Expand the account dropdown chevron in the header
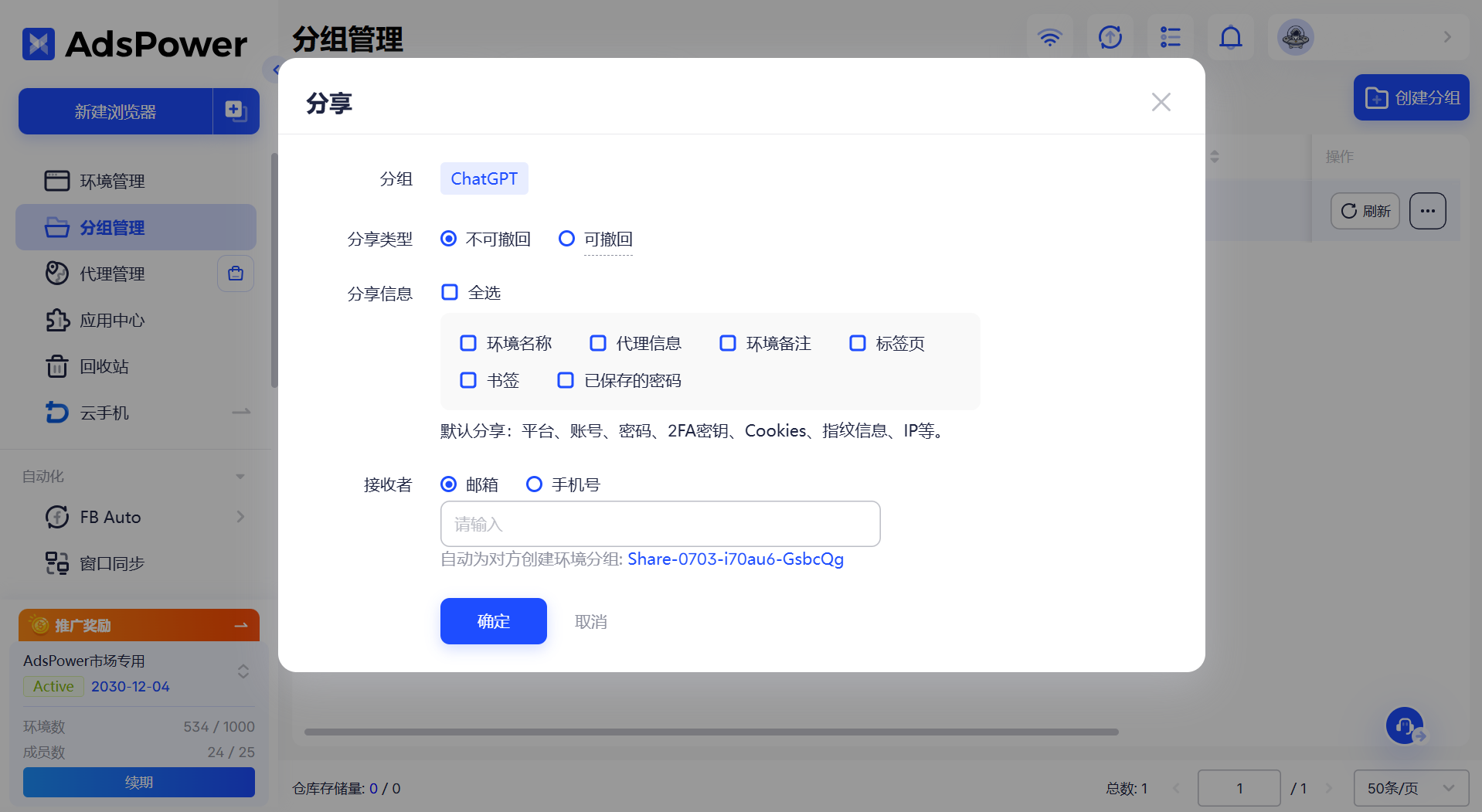 [x=1447, y=37]
